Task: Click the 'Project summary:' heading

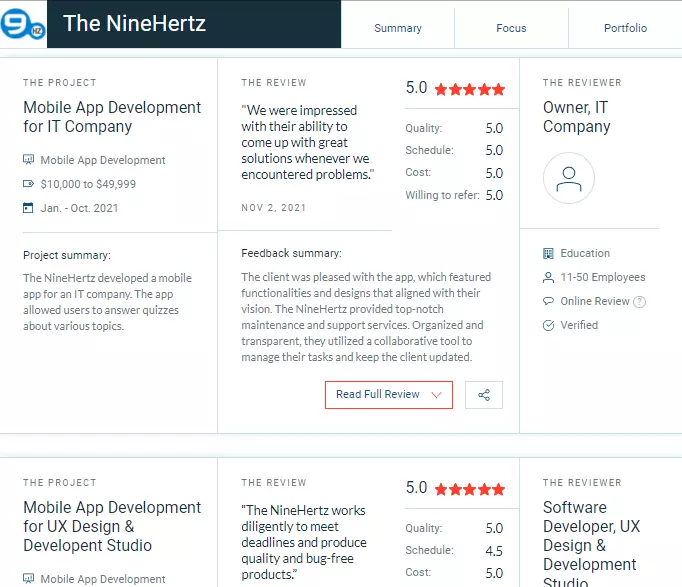Action: pyautogui.click(x=67, y=255)
